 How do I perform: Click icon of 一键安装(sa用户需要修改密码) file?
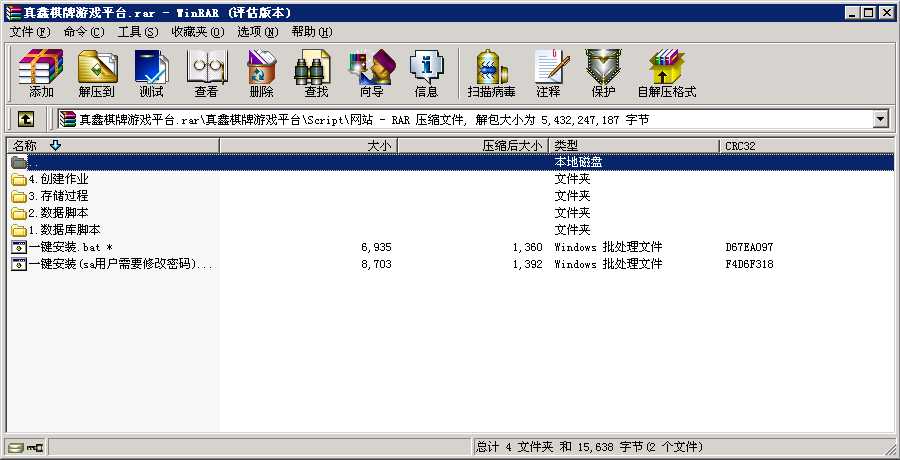(19, 264)
